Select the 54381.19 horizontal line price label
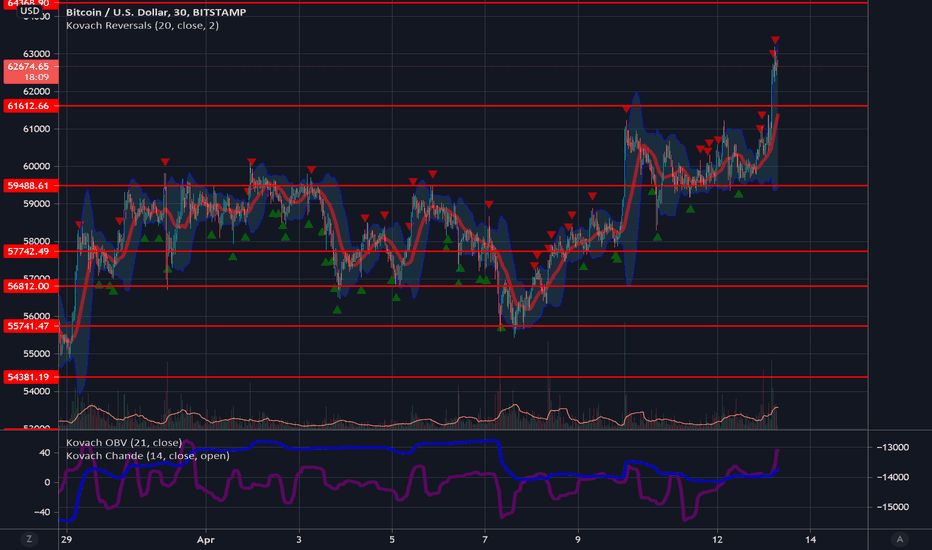The image size is (932, 550). pyautogui.click(x=31, y=377)
